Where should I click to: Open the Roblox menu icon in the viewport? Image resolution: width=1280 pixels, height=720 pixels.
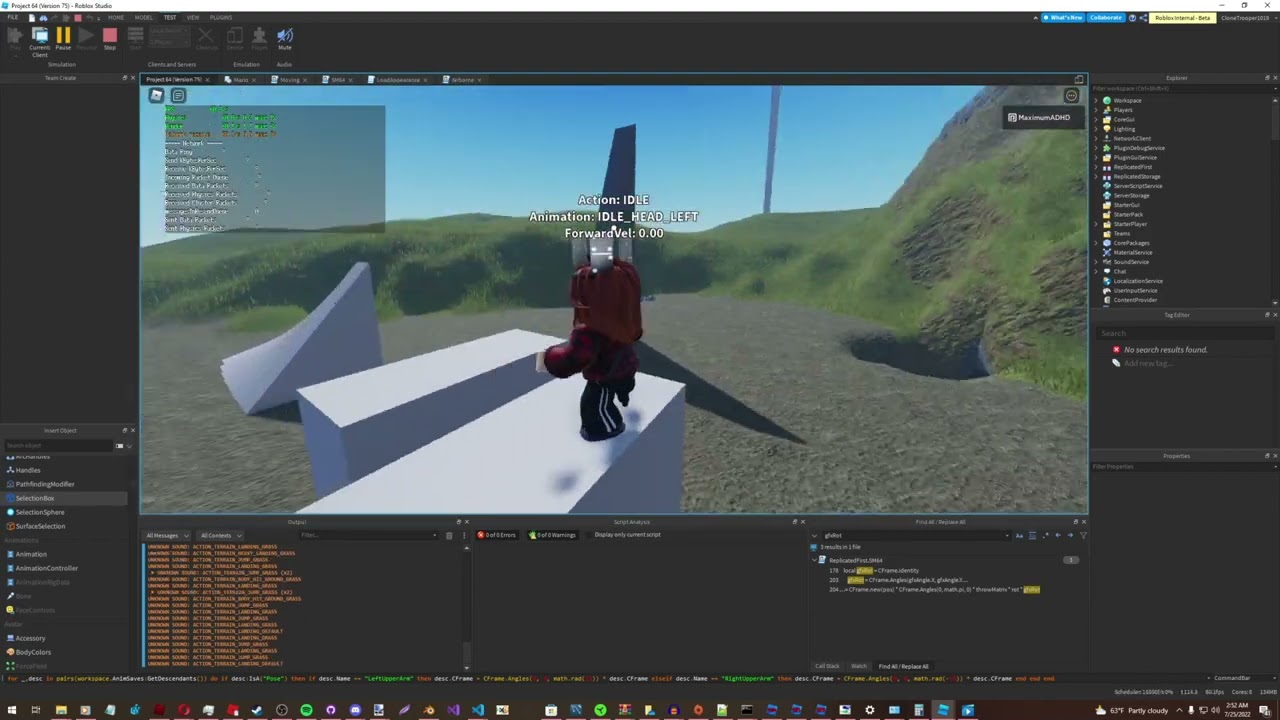pyautogui.click(x=157, y=96)
